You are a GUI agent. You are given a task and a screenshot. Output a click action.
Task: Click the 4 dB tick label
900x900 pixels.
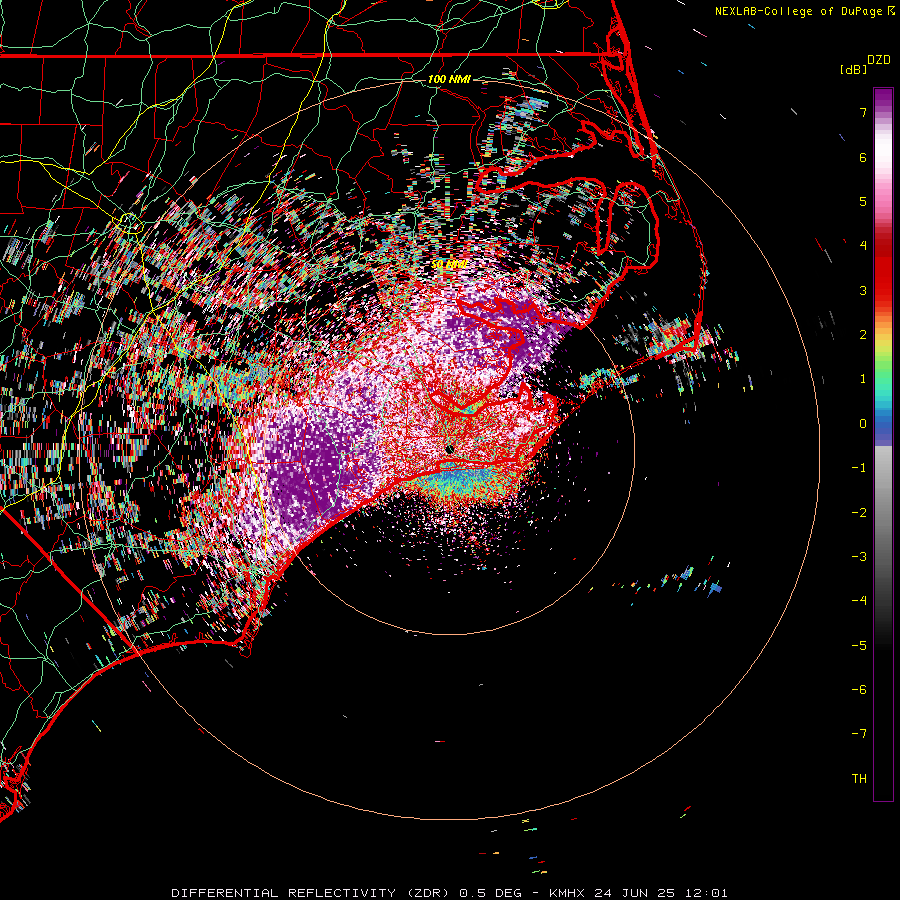tap(863, 246)
